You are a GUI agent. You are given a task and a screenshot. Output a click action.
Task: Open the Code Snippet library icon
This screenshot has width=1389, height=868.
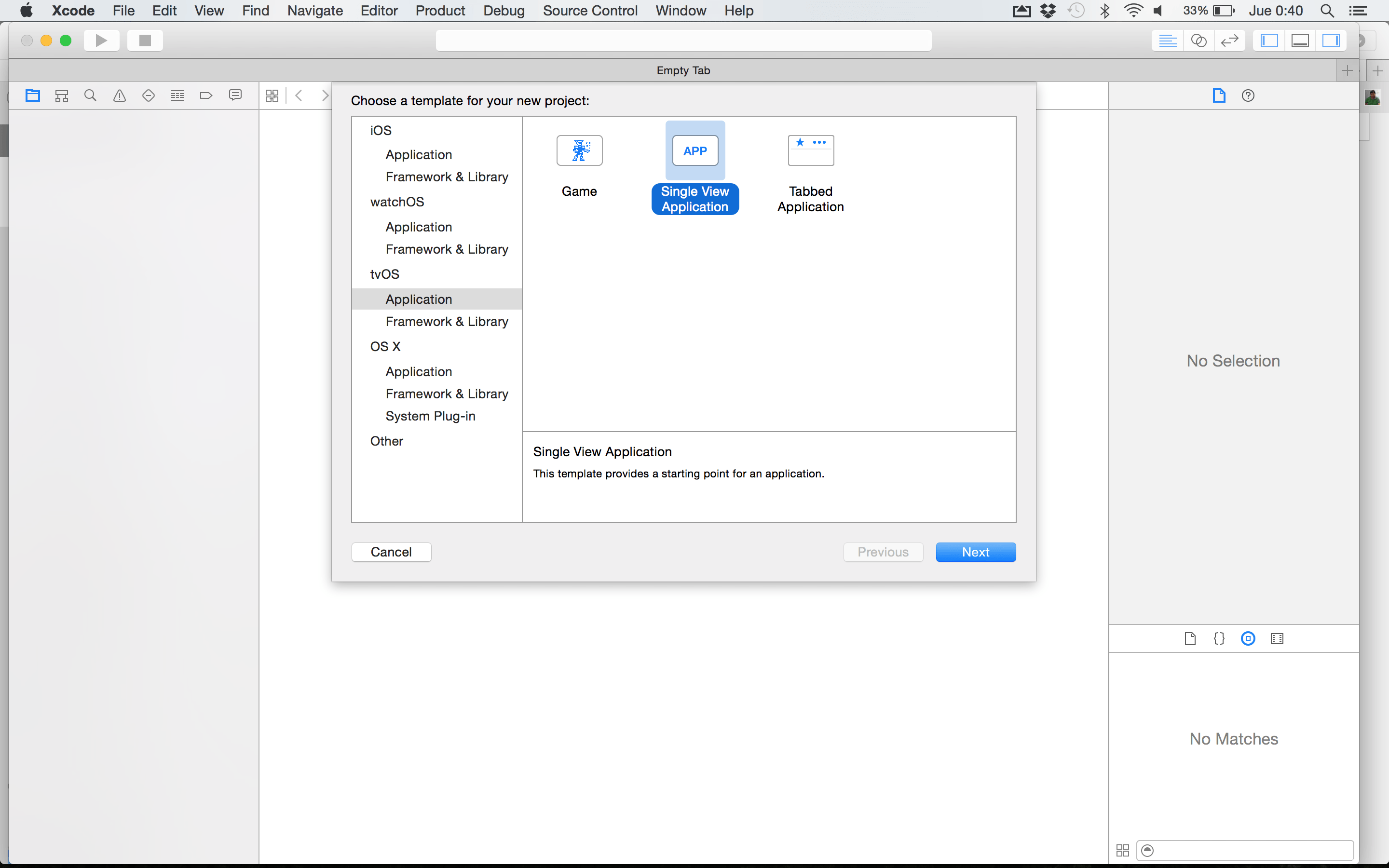[x=1219, y=638]
